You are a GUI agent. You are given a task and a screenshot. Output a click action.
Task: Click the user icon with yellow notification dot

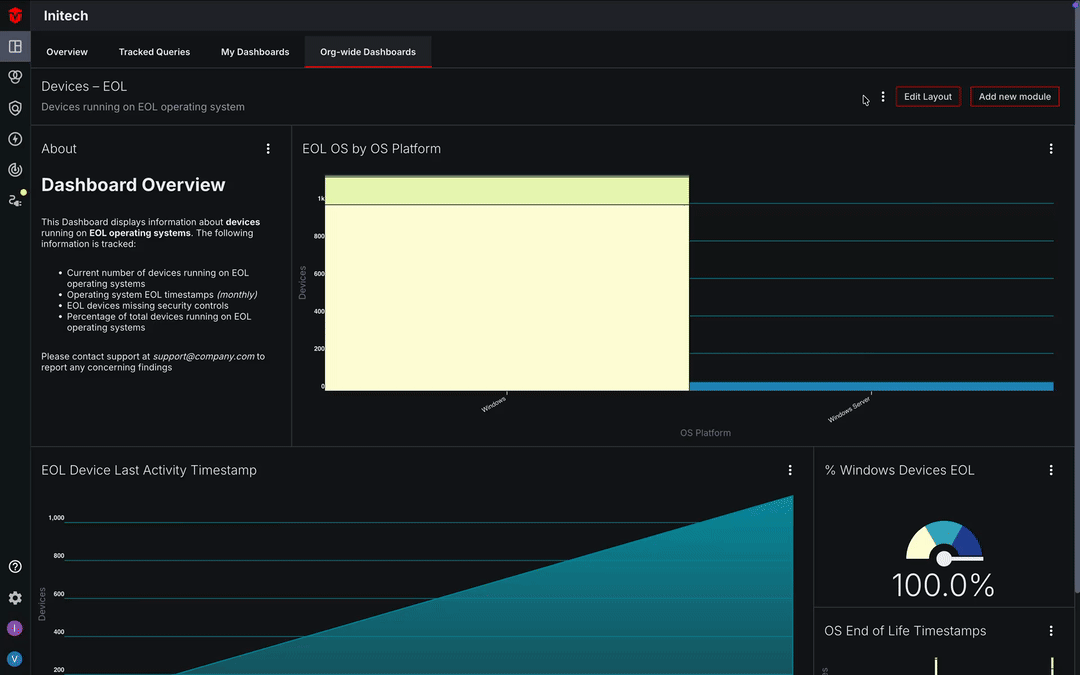point(14,199)
